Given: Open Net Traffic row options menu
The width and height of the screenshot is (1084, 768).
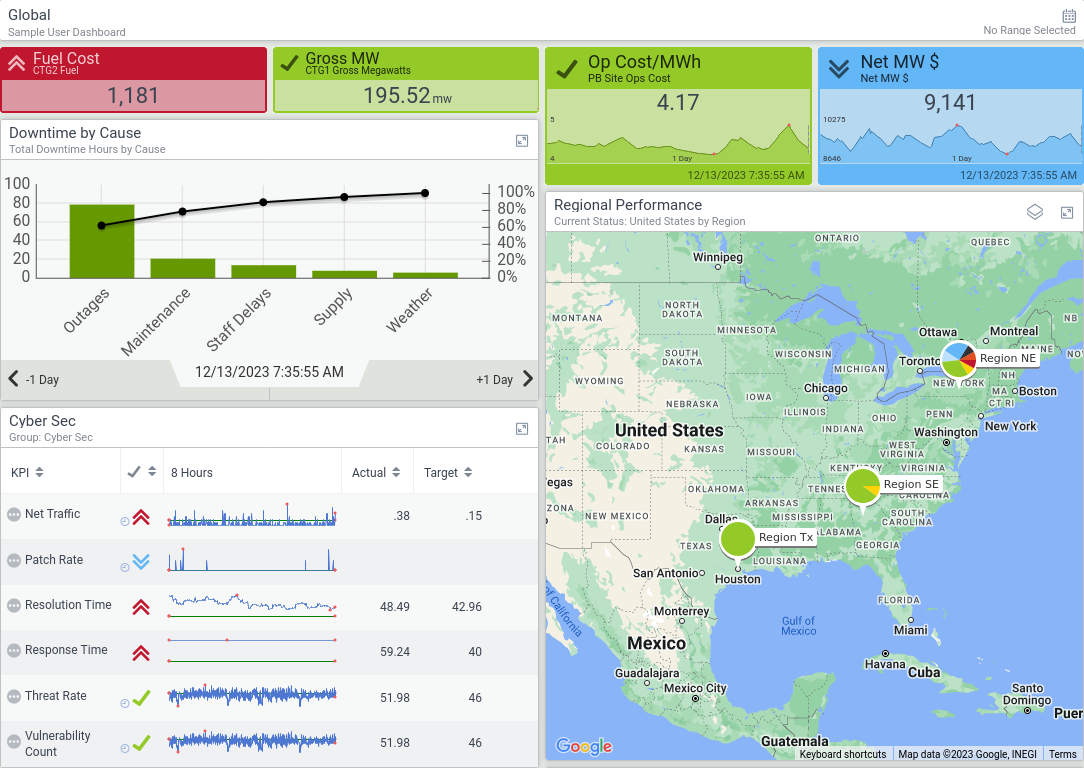Looking at the screenshot, I should point(14,515).
